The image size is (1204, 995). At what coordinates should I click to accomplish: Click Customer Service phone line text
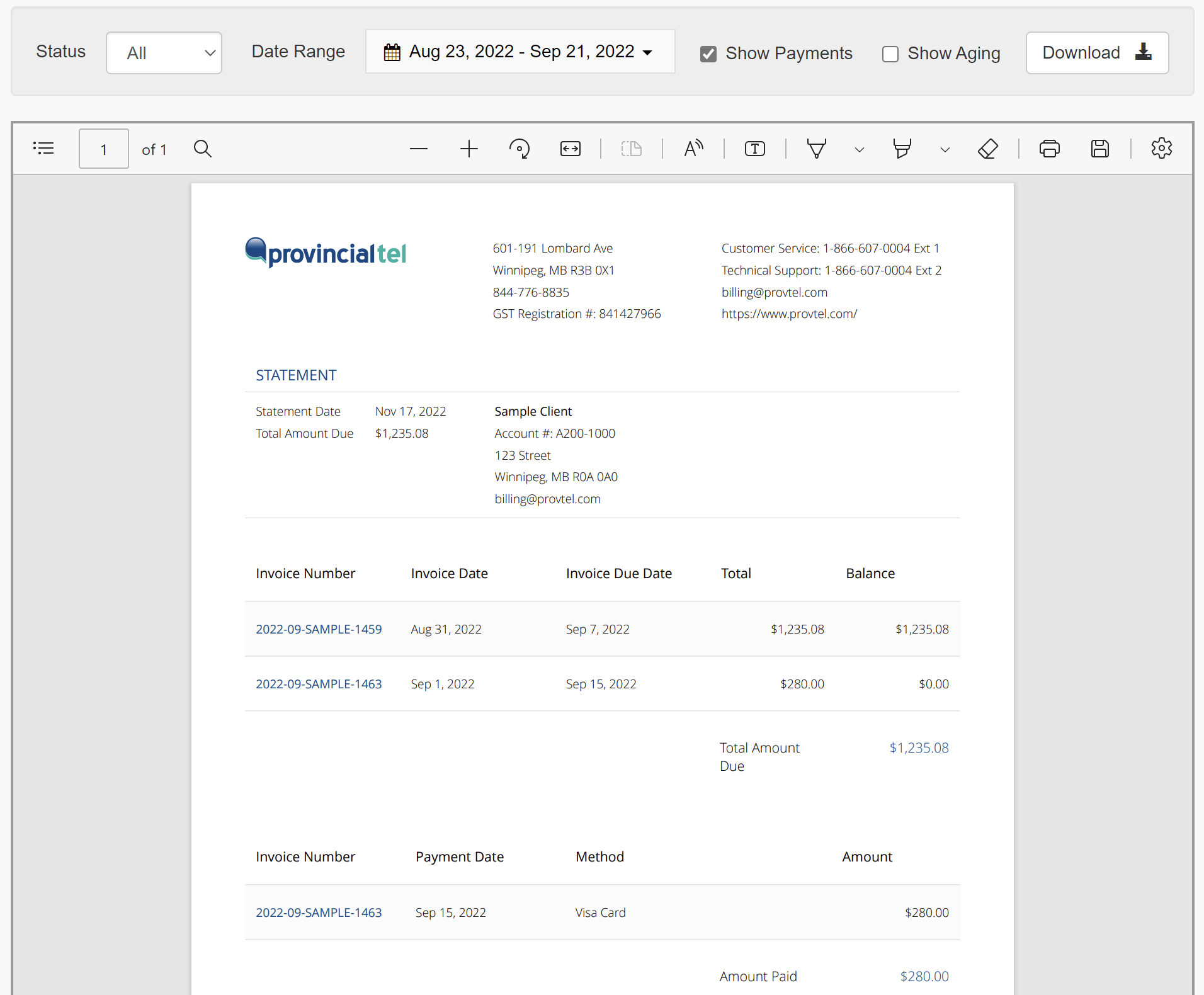tap(830, 248)
